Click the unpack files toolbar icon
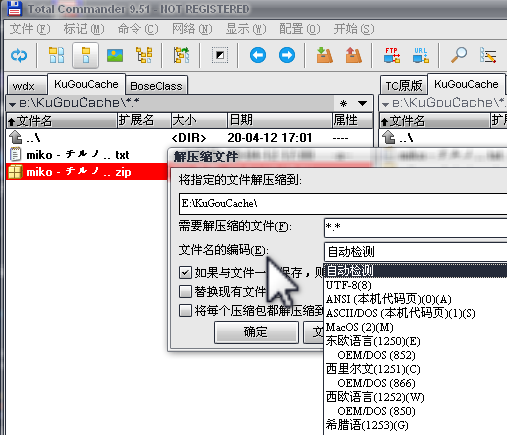Image resolution: width=507 pixels, height=435 pixels. (x=354, y=55)
